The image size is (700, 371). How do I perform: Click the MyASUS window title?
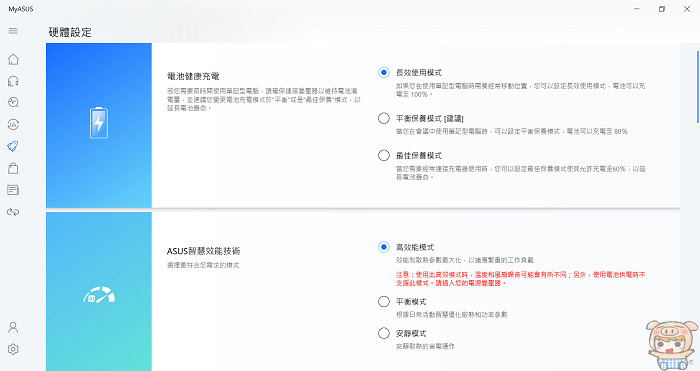click(x=21, y=9)
